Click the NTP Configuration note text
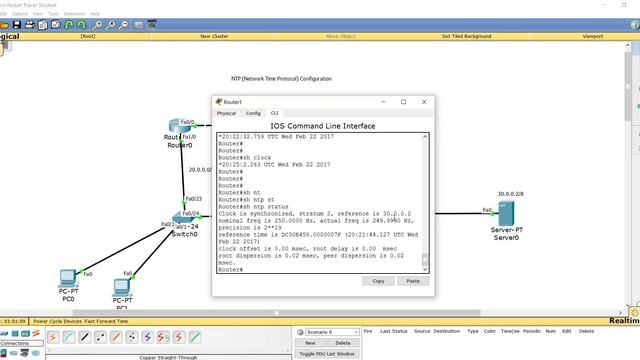The image size is (640, 360). pyautogui.click(x=281, y=79)
